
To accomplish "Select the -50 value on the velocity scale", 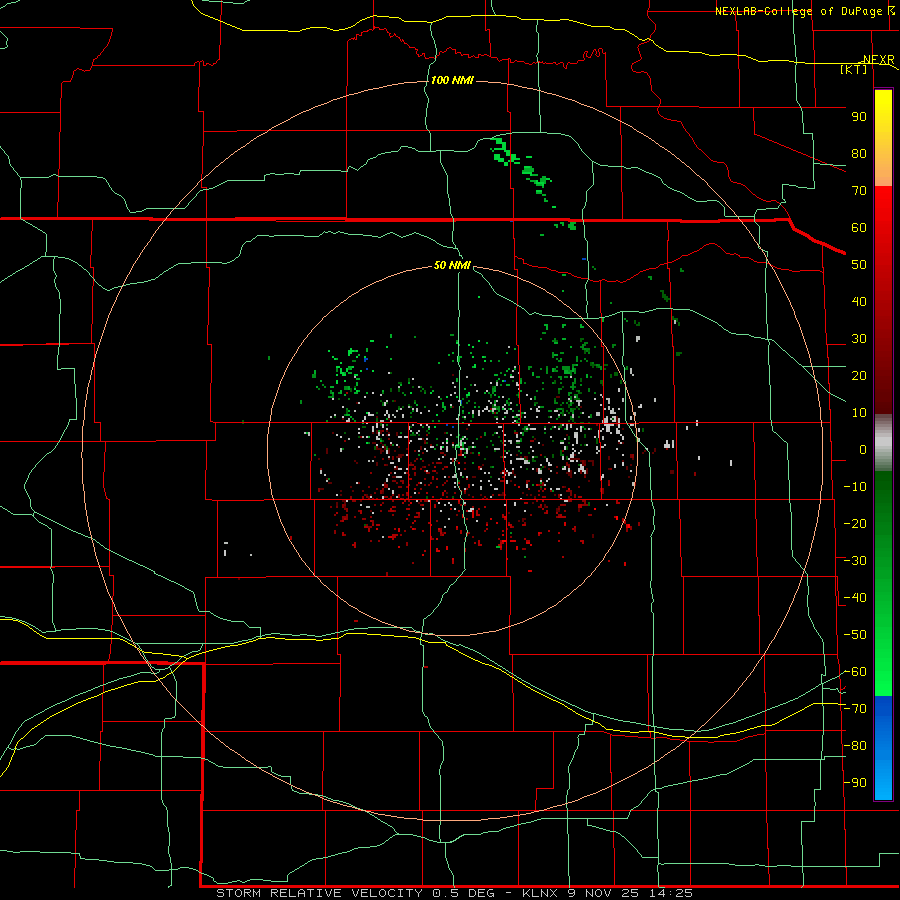I will (855, 635).
